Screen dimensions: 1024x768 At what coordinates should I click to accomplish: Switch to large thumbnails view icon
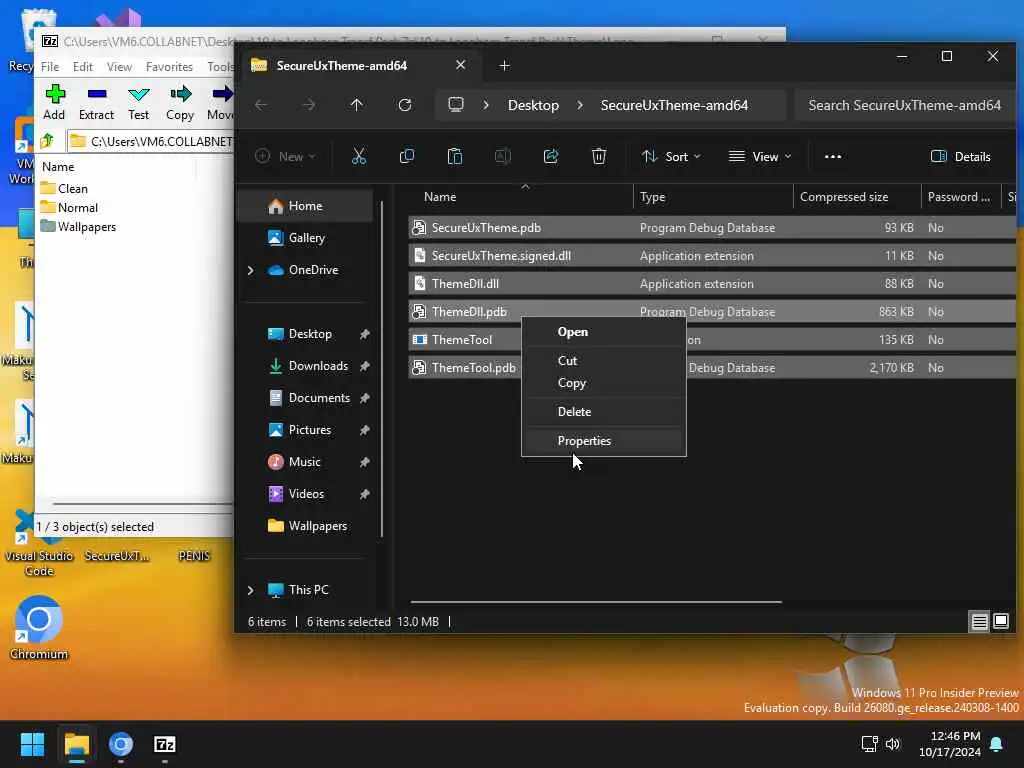1000,621
